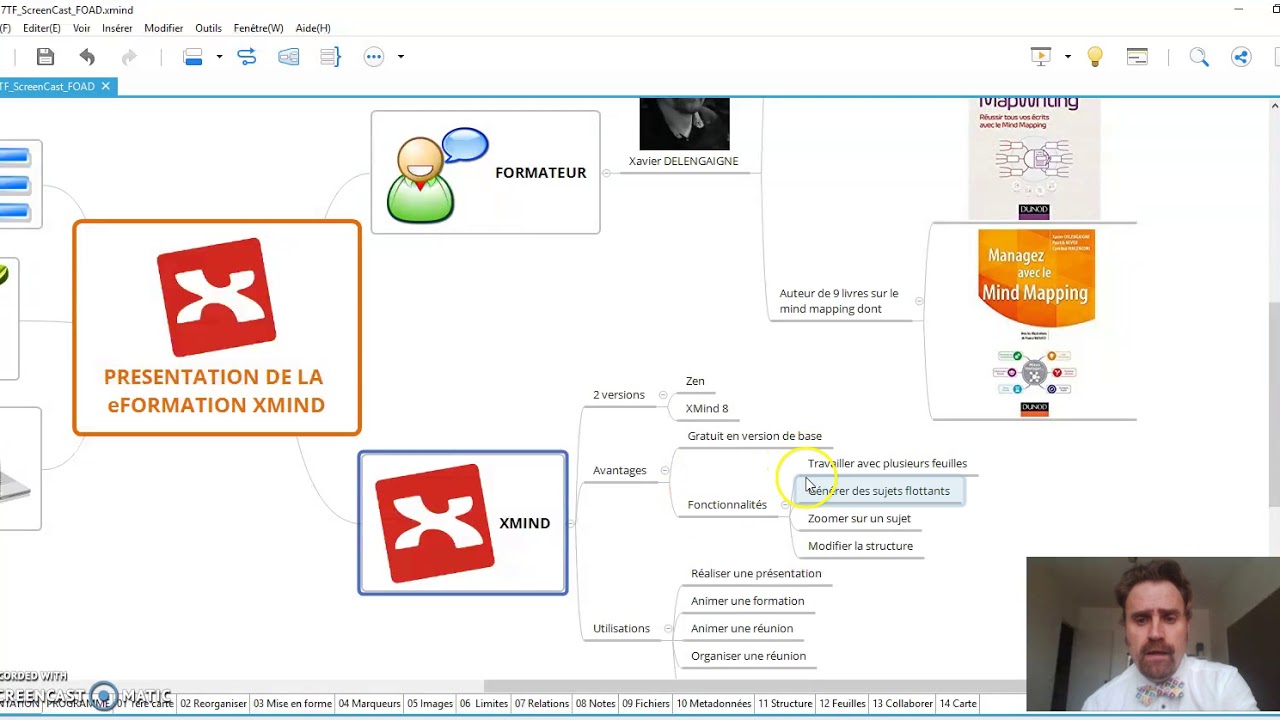Image resolution: width=1280 pixels, height=720 pixels.
Task: Collapse the Auteur de 9 livres branch
Action: [919, 301]
